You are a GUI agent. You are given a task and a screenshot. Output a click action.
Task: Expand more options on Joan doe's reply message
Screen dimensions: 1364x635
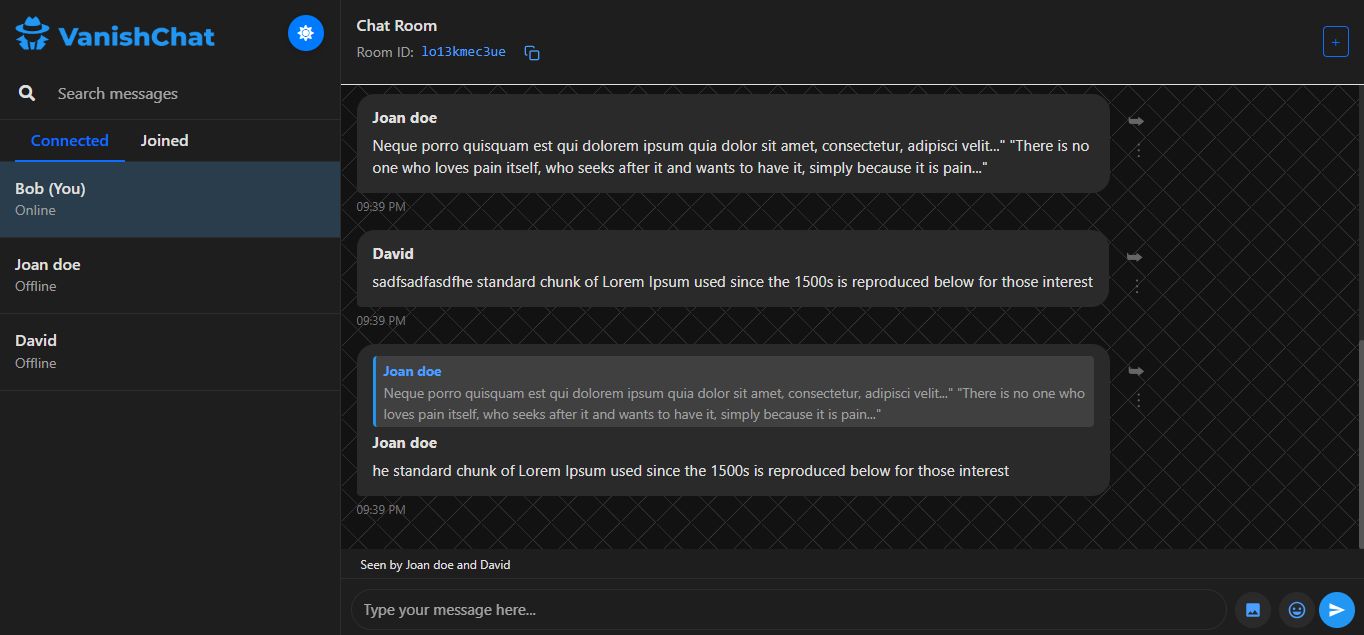click(x=1137, y=400)
